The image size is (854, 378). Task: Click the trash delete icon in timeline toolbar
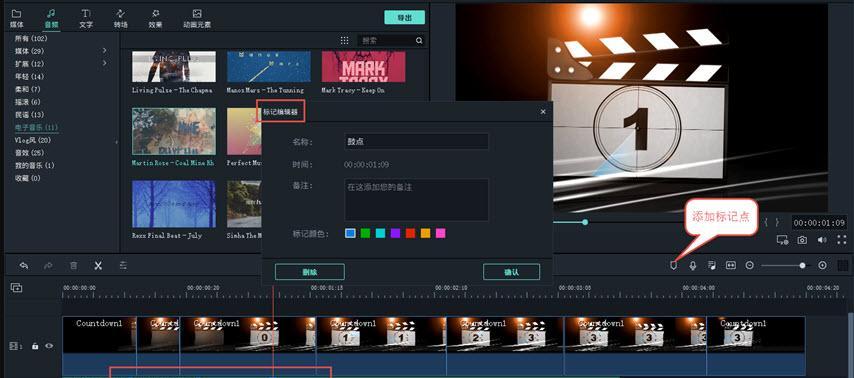click(74, 265)
